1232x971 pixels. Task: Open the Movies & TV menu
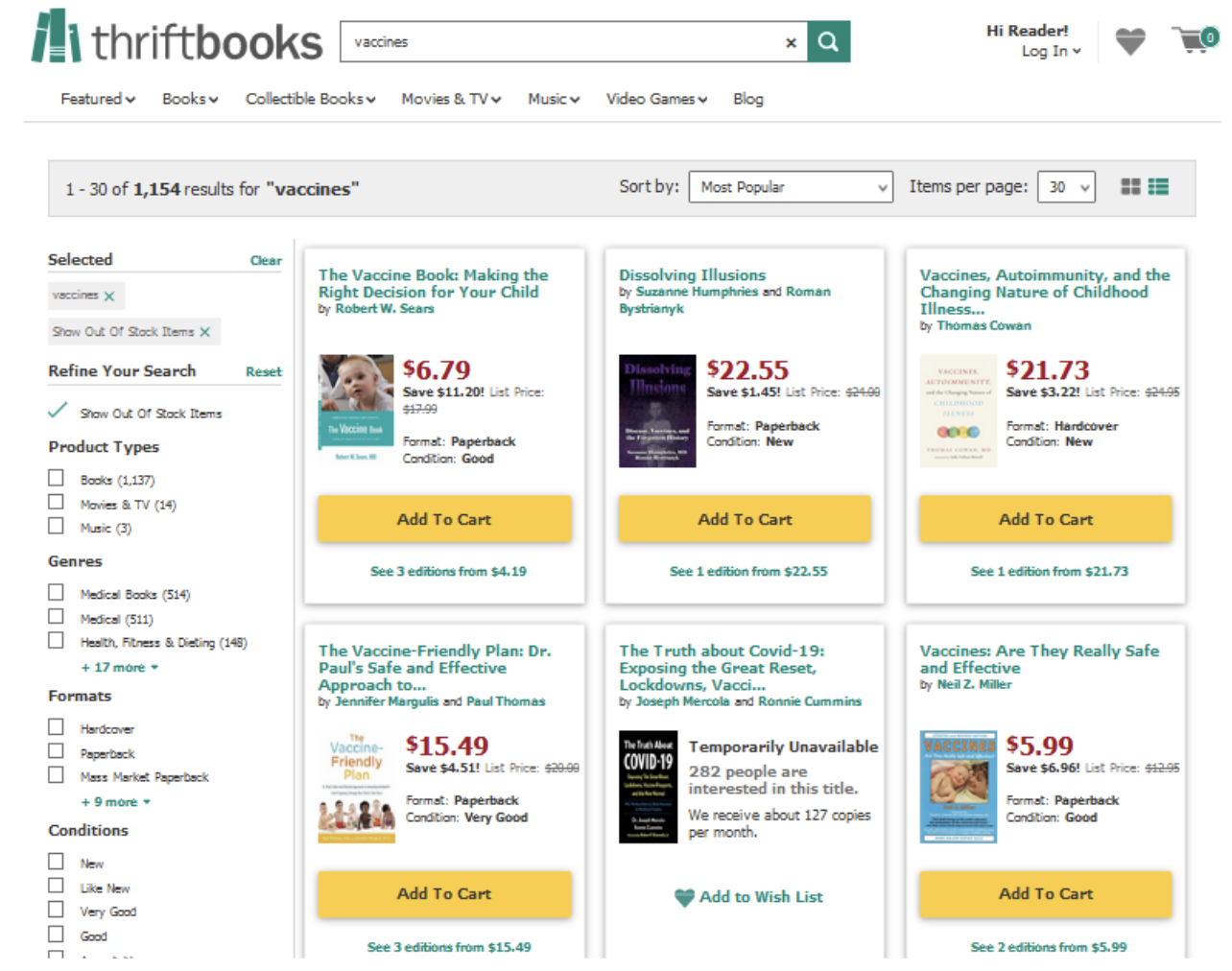(x=451, y=99)
